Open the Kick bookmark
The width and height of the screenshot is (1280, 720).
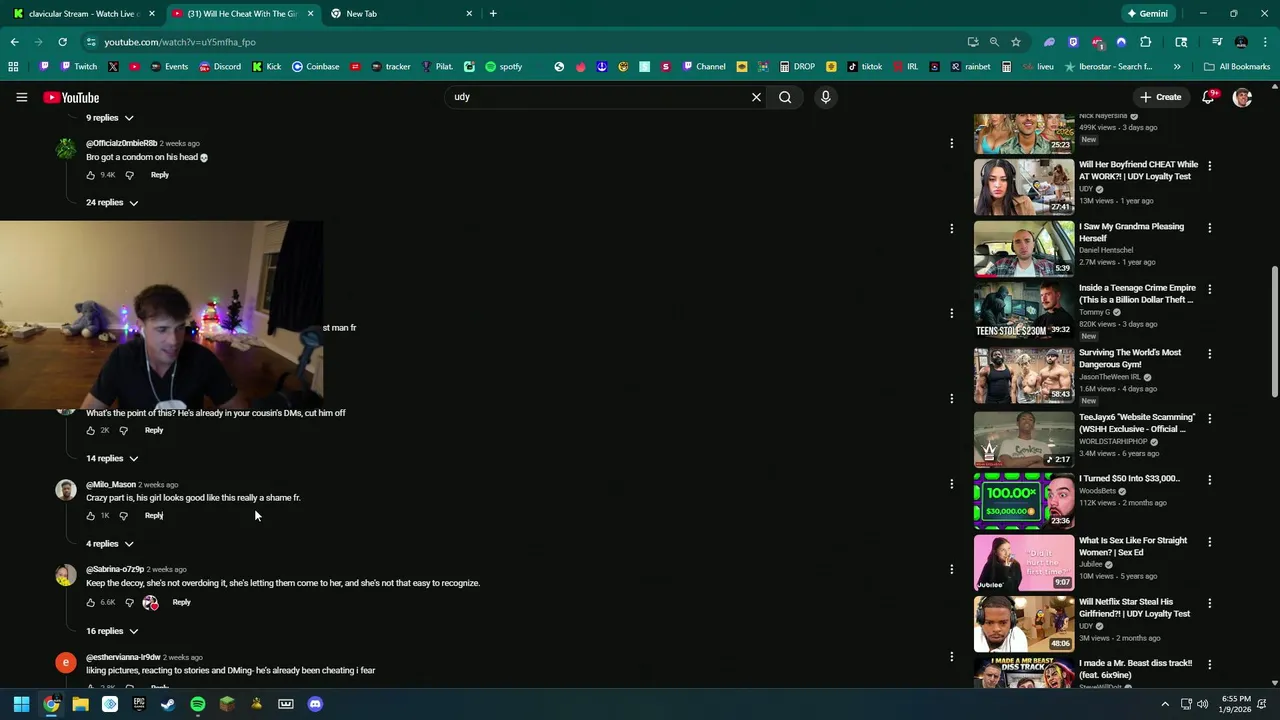click(266, 67)
